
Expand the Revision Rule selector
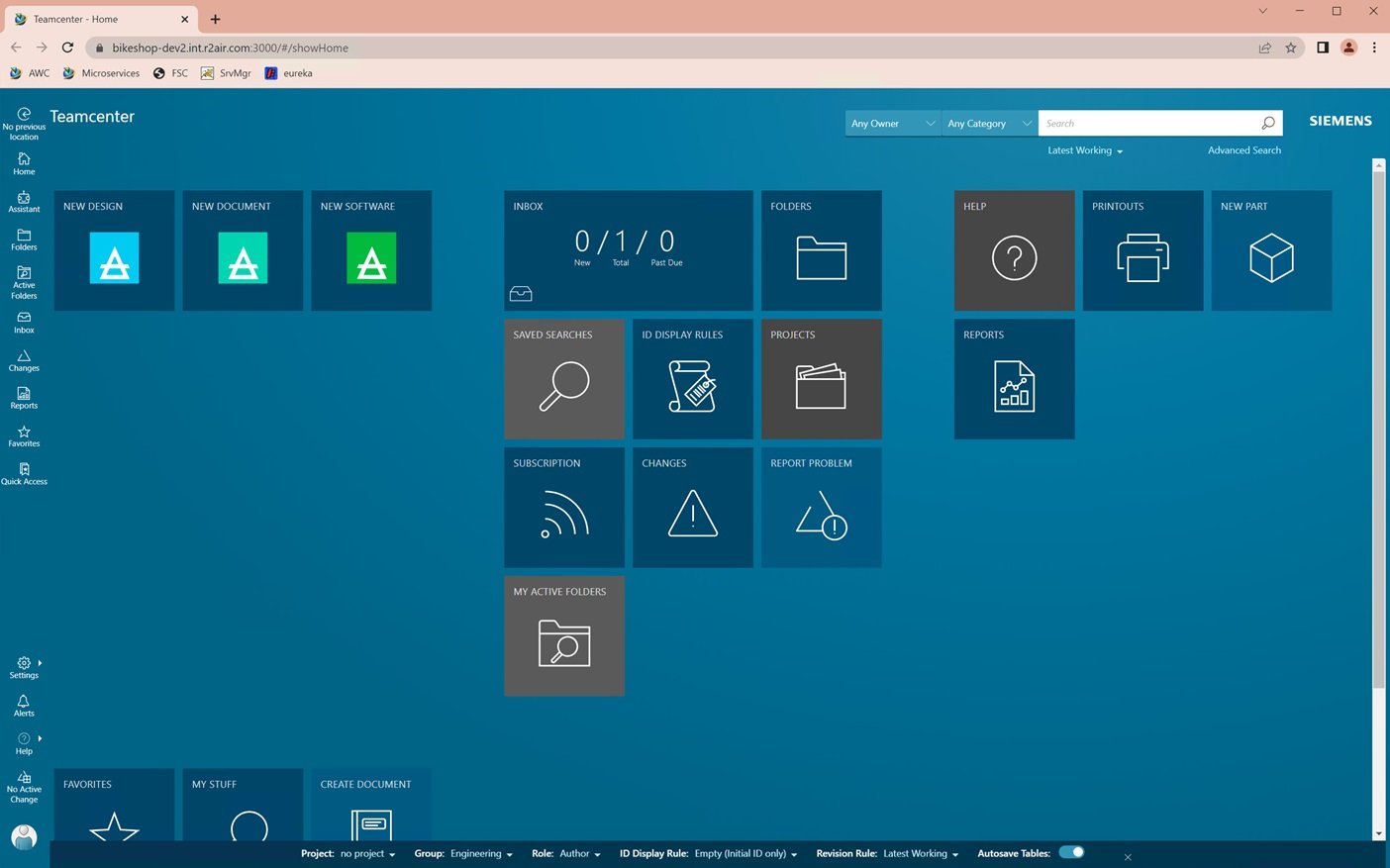point(918,853)
